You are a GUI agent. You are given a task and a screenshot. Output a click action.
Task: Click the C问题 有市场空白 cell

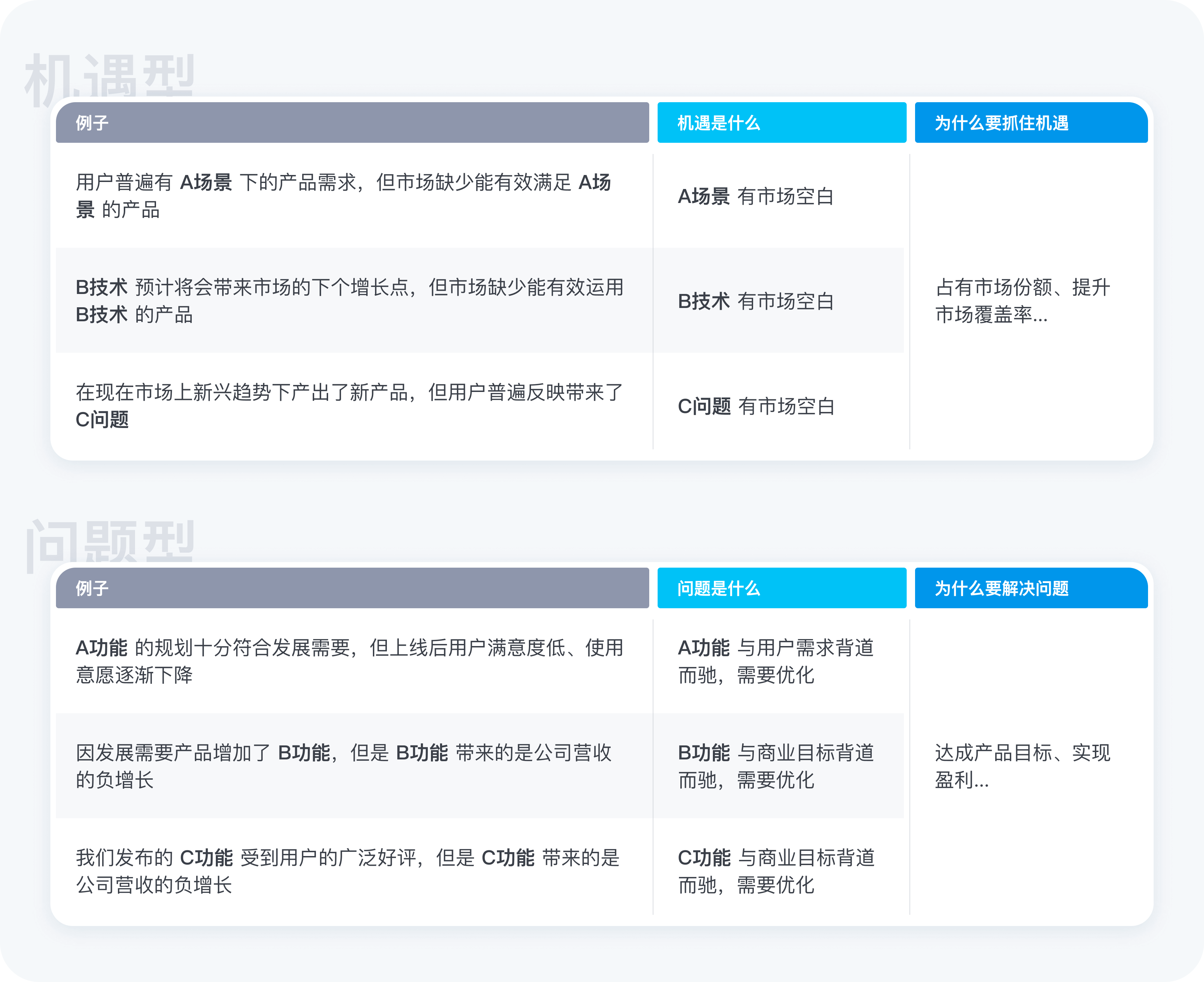[x=756, y=406]
